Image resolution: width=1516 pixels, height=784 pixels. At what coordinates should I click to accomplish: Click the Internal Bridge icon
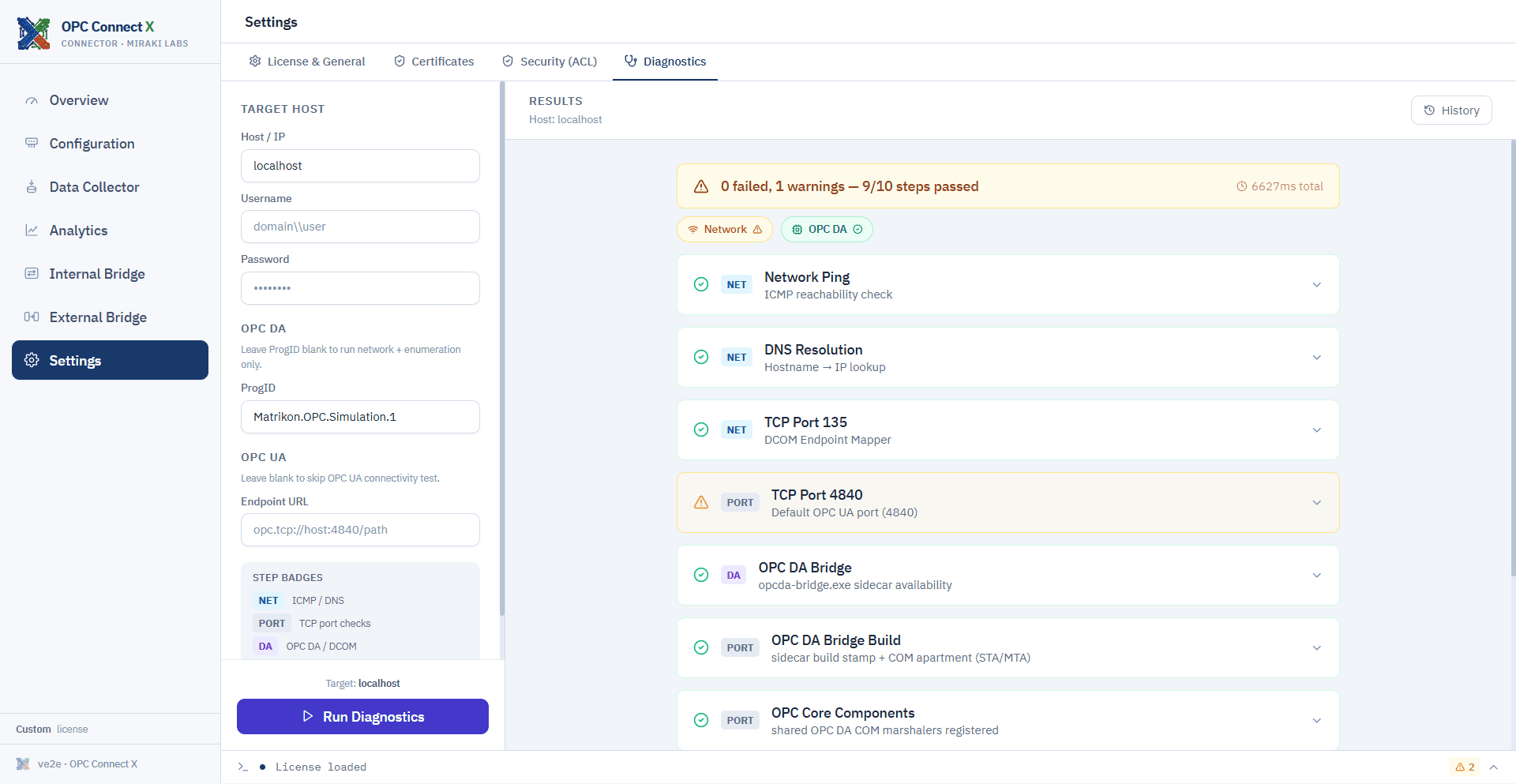coord(32,274)
